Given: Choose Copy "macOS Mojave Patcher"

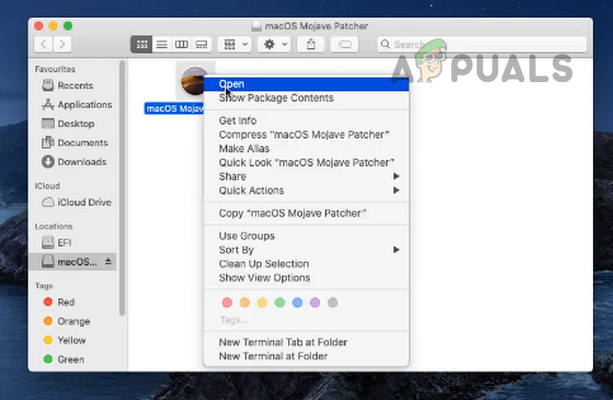Looking at the screenshot, I should click(306, 213).
